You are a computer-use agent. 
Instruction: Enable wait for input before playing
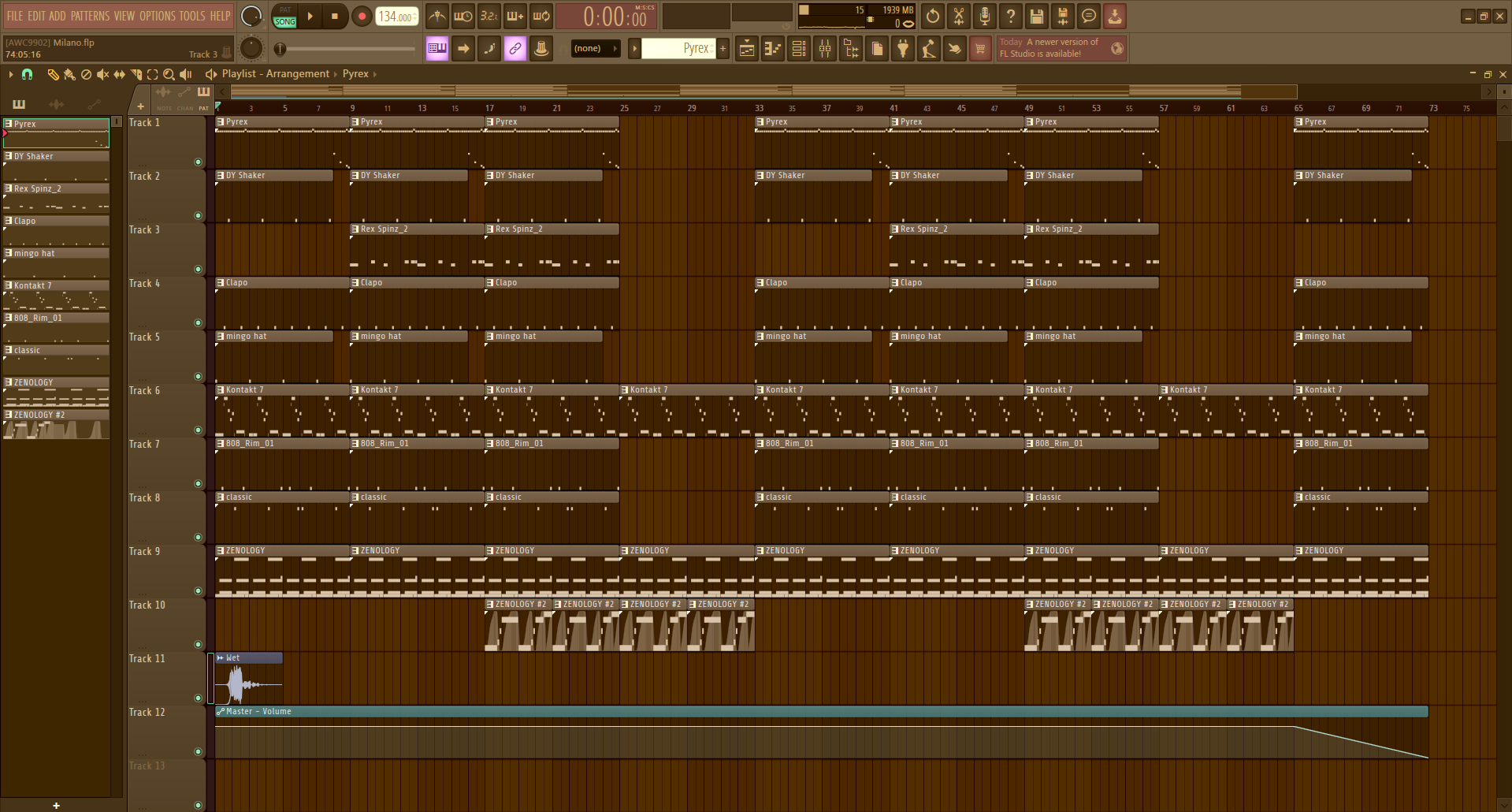[463, 16]
